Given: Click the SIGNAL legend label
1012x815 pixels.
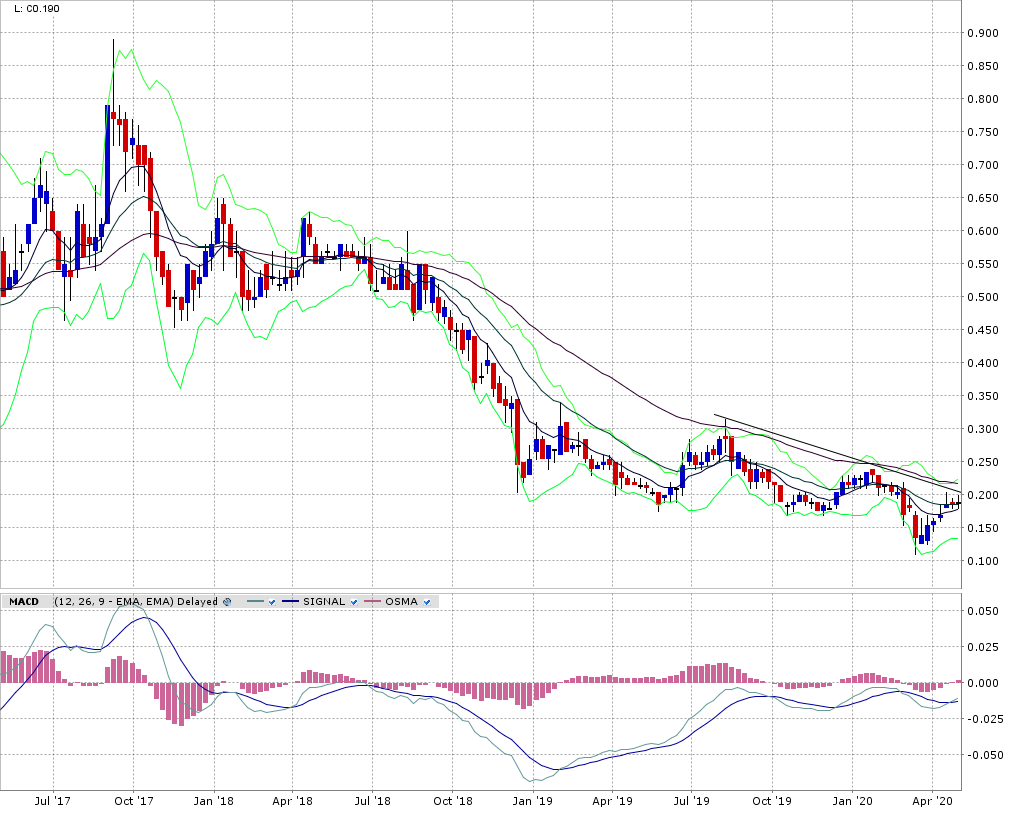Looking at the screenshot, I should pyautogui.click(x=324, y=601).
